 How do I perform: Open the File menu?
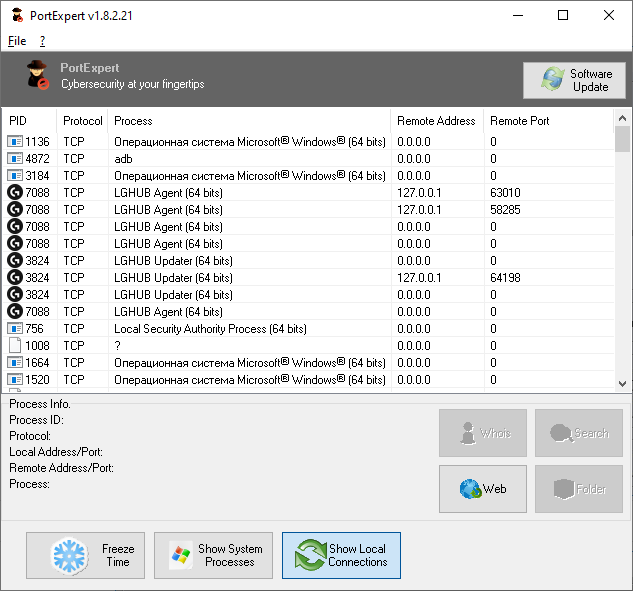[x=17, y=41]
